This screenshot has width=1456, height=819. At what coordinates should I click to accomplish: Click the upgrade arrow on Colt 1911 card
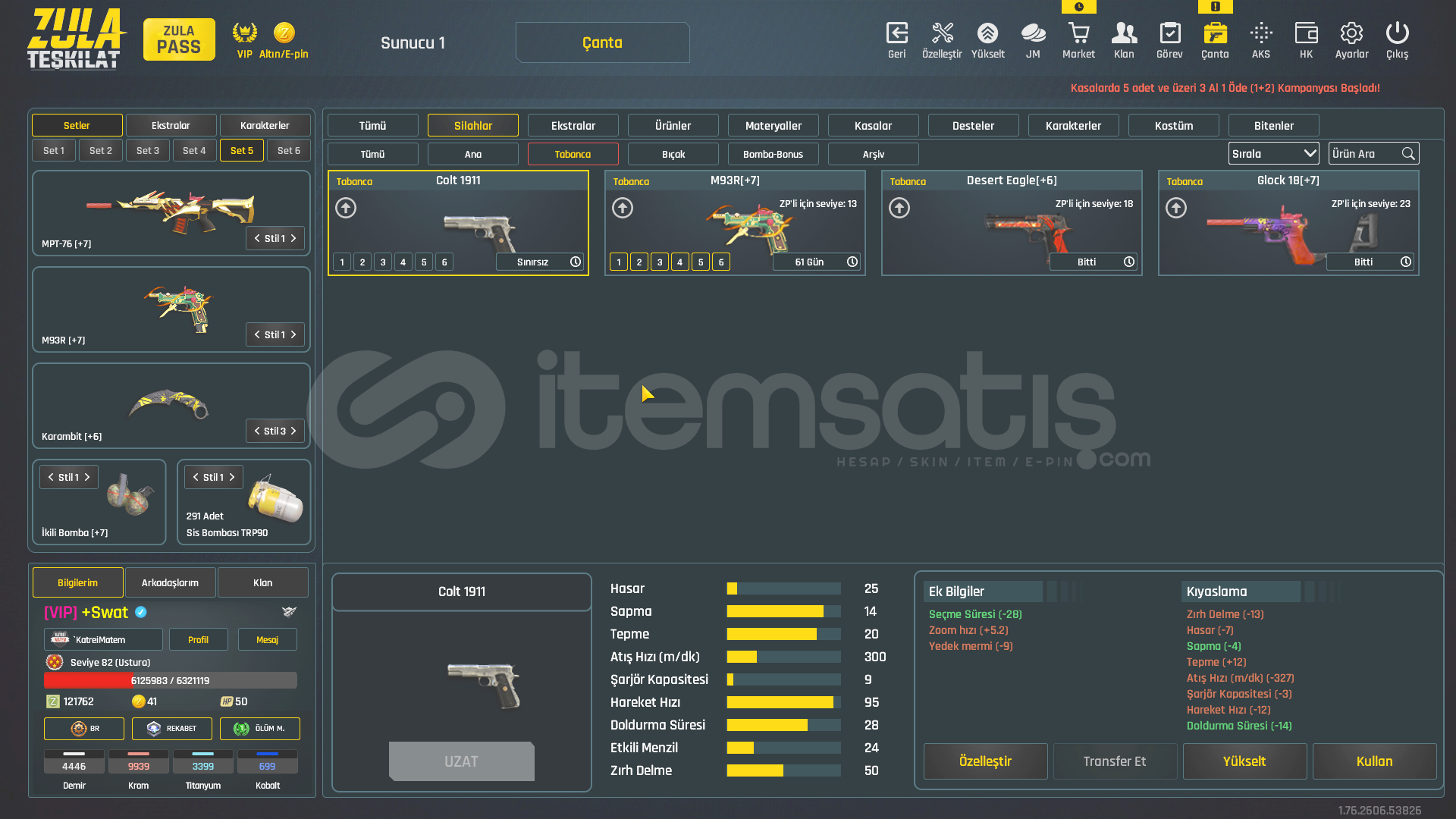pos(346,208)
